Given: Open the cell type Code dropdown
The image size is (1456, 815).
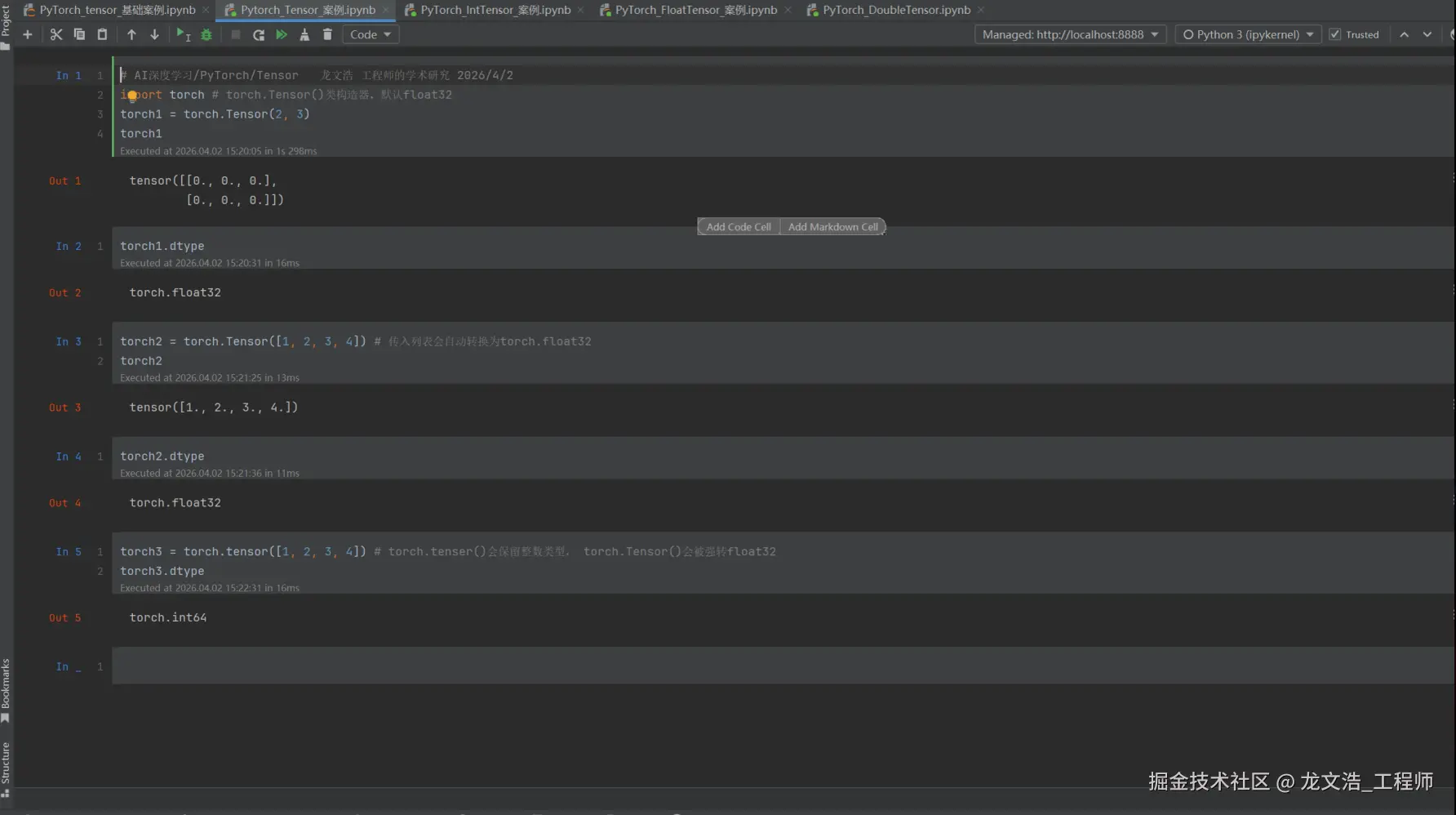Looking at the screenshot, I should click(371, 34).
